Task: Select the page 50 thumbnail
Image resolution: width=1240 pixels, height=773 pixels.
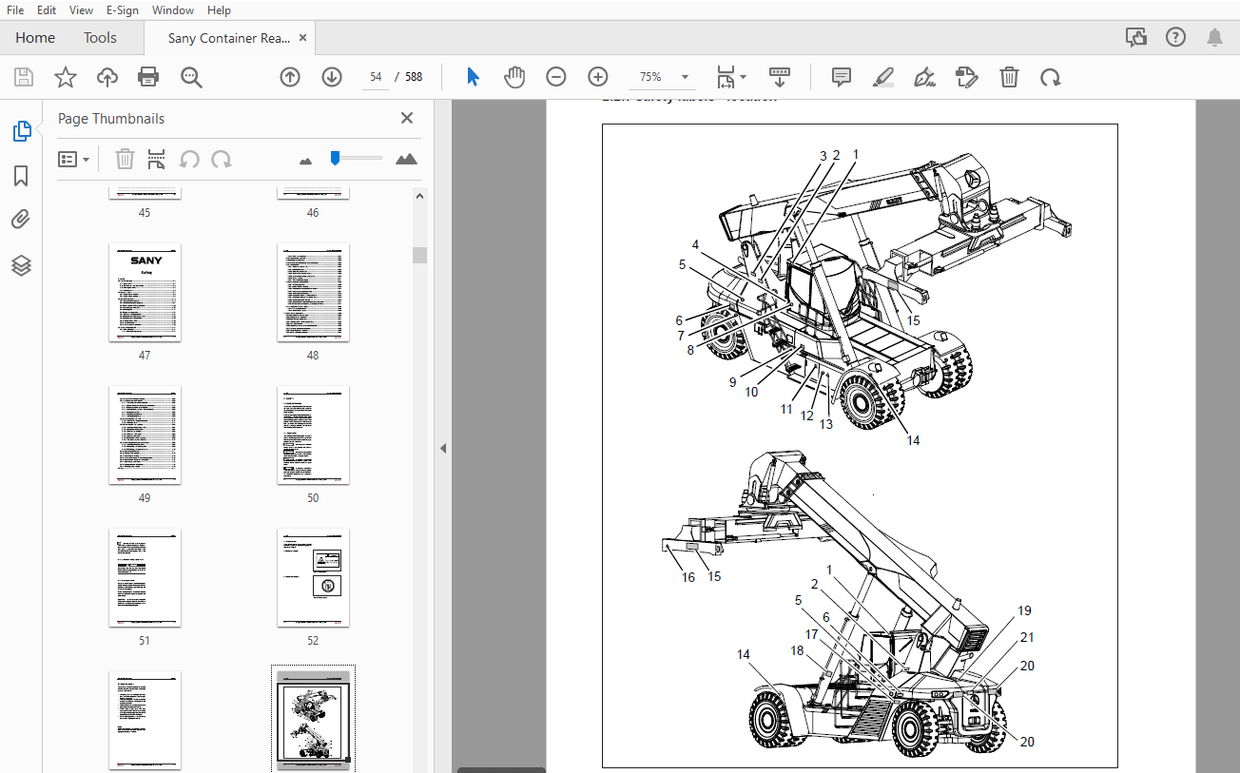Action: tap(313, 435)
